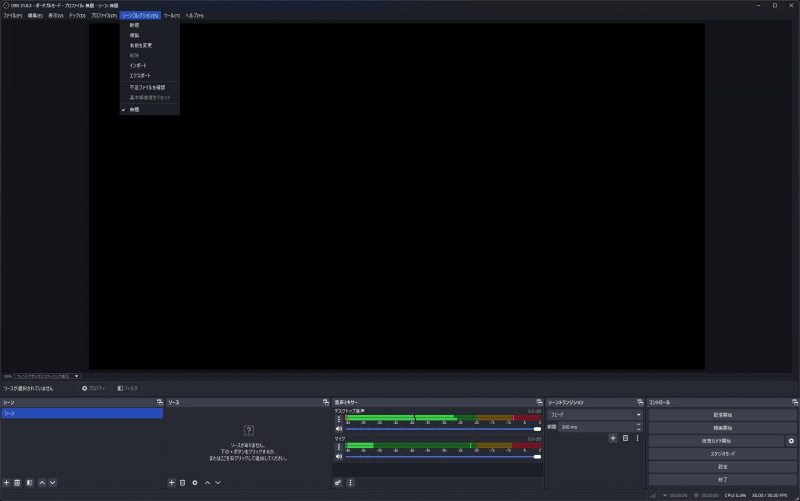Open scene filters icon in Scenes panel
800x501 pixels.
coord(30,483)
